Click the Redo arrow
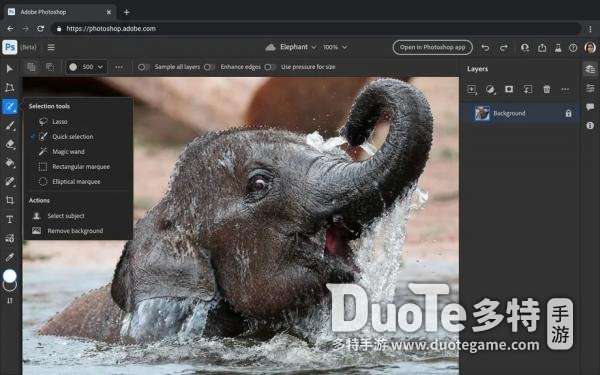This screenshot has height=375, width=600. 504,48
